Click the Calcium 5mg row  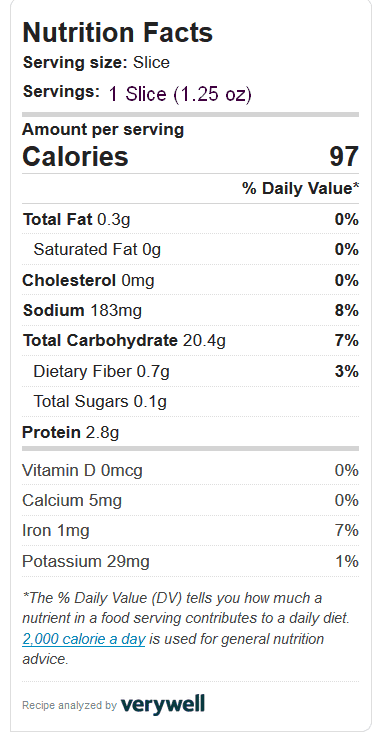(x=190, y=500)
